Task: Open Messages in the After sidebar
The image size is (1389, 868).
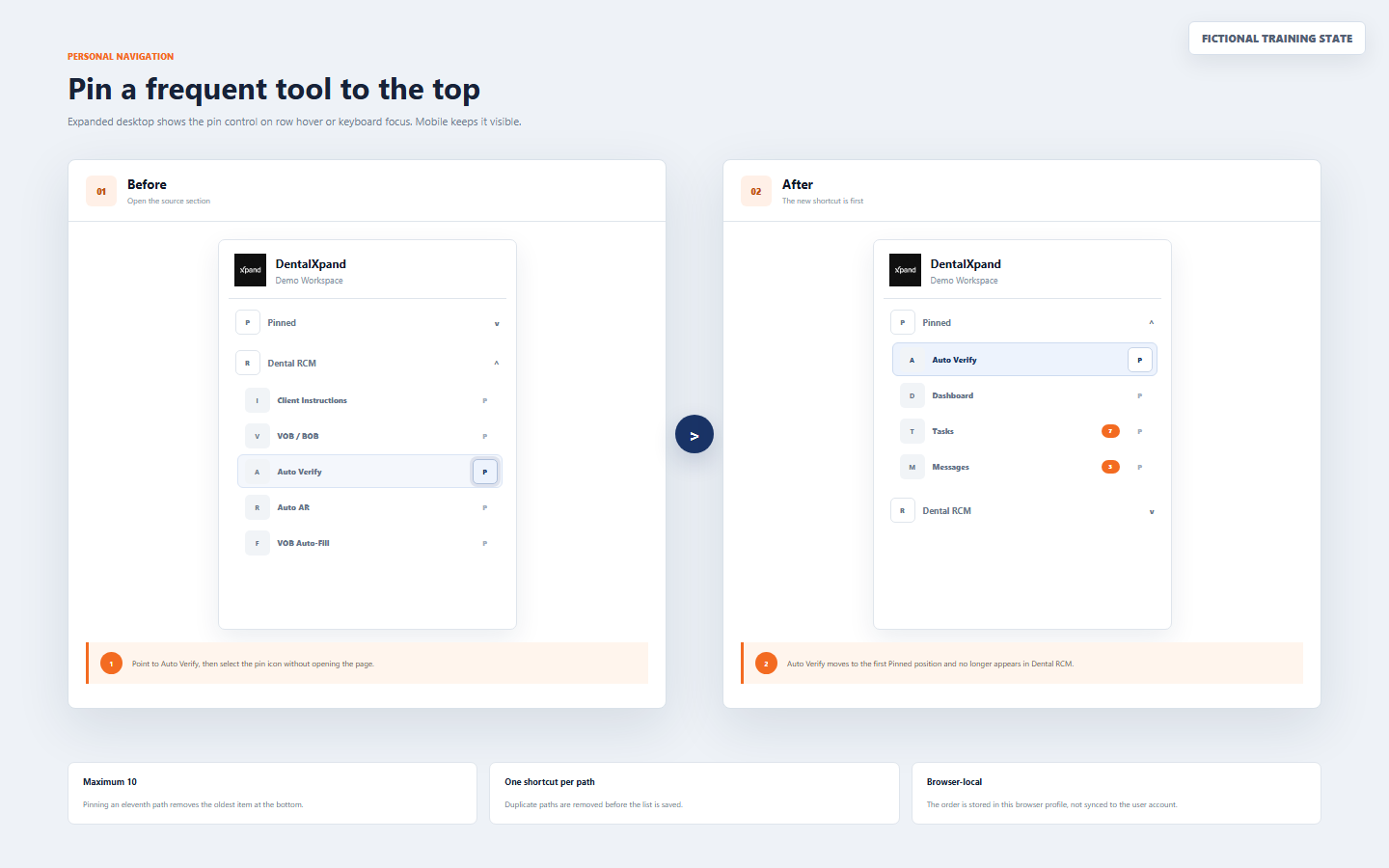Action: click(1024, 467)
